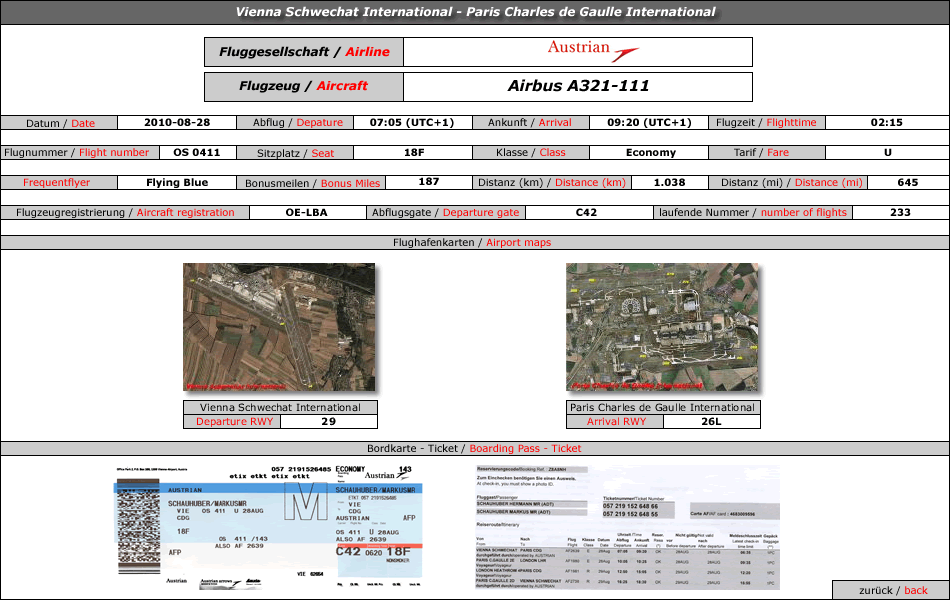Click the date value 2010-08-28
Image resolution: width=950 pixels, height=600 pixels.
(177, 122)
